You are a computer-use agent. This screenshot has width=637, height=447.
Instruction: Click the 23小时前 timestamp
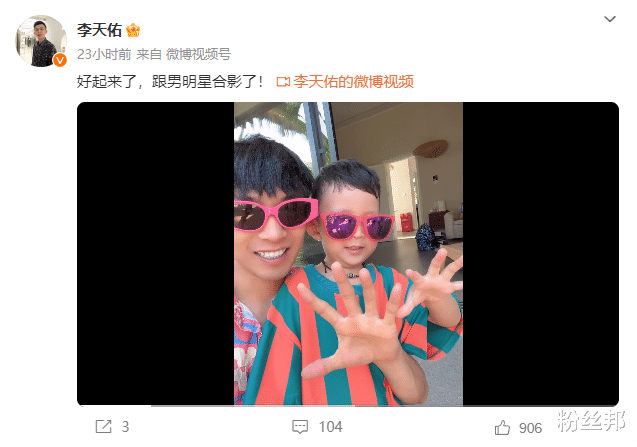[104, 54]
